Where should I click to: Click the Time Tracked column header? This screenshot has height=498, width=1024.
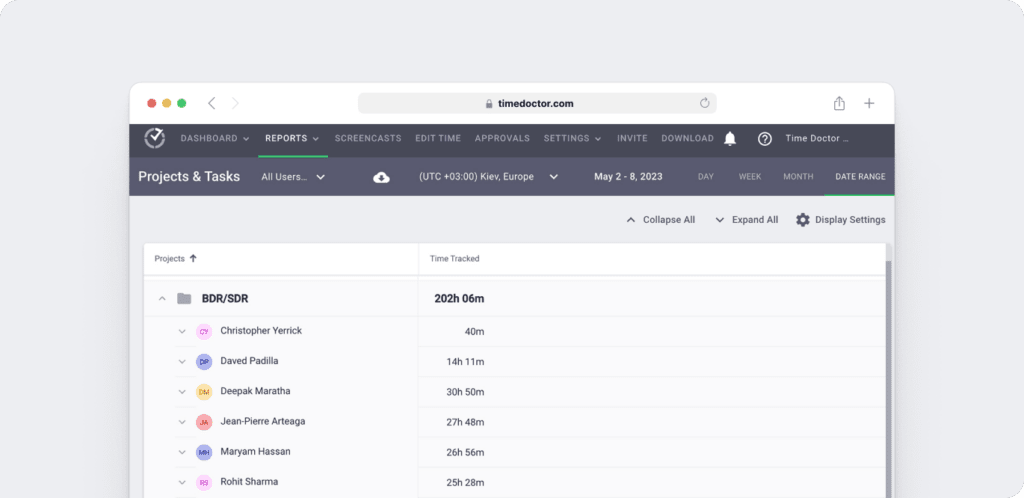[455, 258]
